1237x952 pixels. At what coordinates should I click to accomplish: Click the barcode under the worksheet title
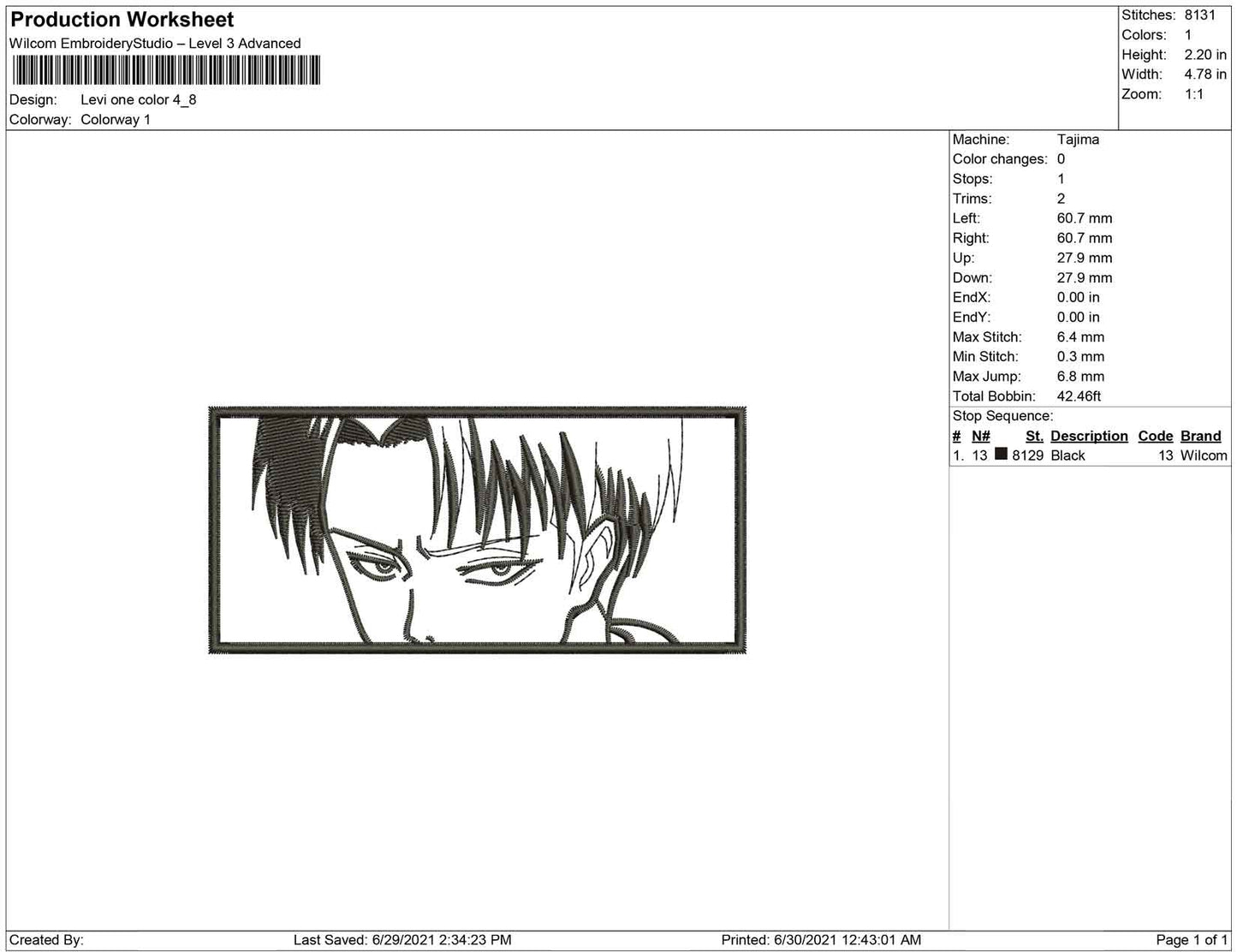pos(165,70)
